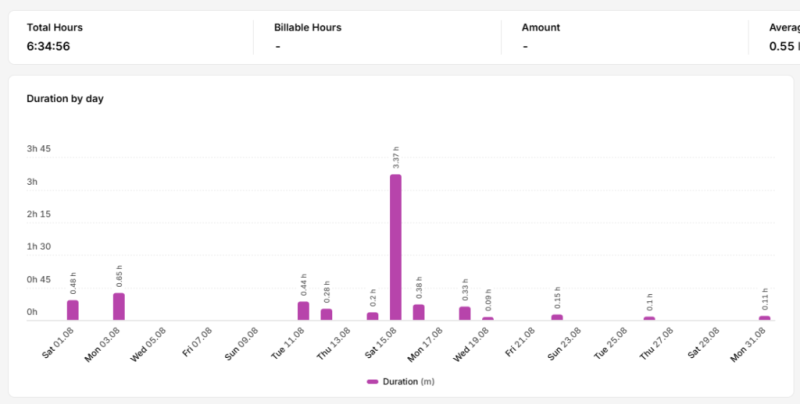
Task: Click the 3h axis label
Action: 32,182
